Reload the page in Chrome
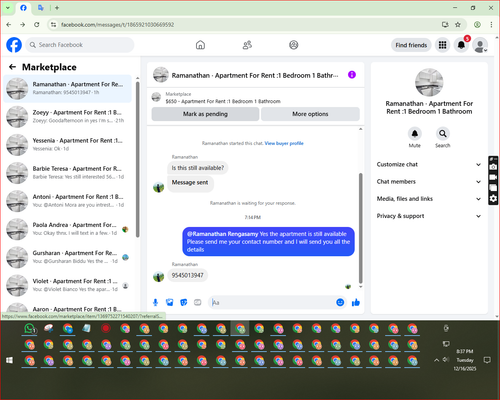 point(37,25)
